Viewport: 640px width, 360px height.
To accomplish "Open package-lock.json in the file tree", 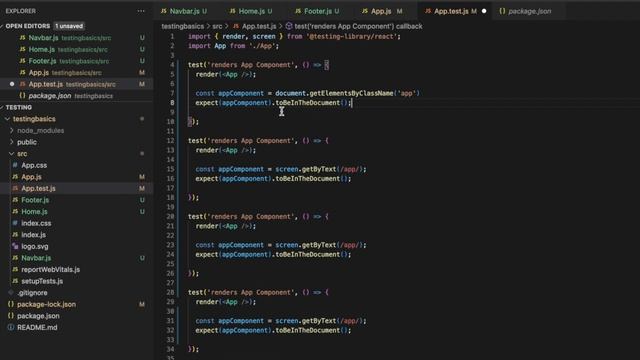I will (46, 304).
